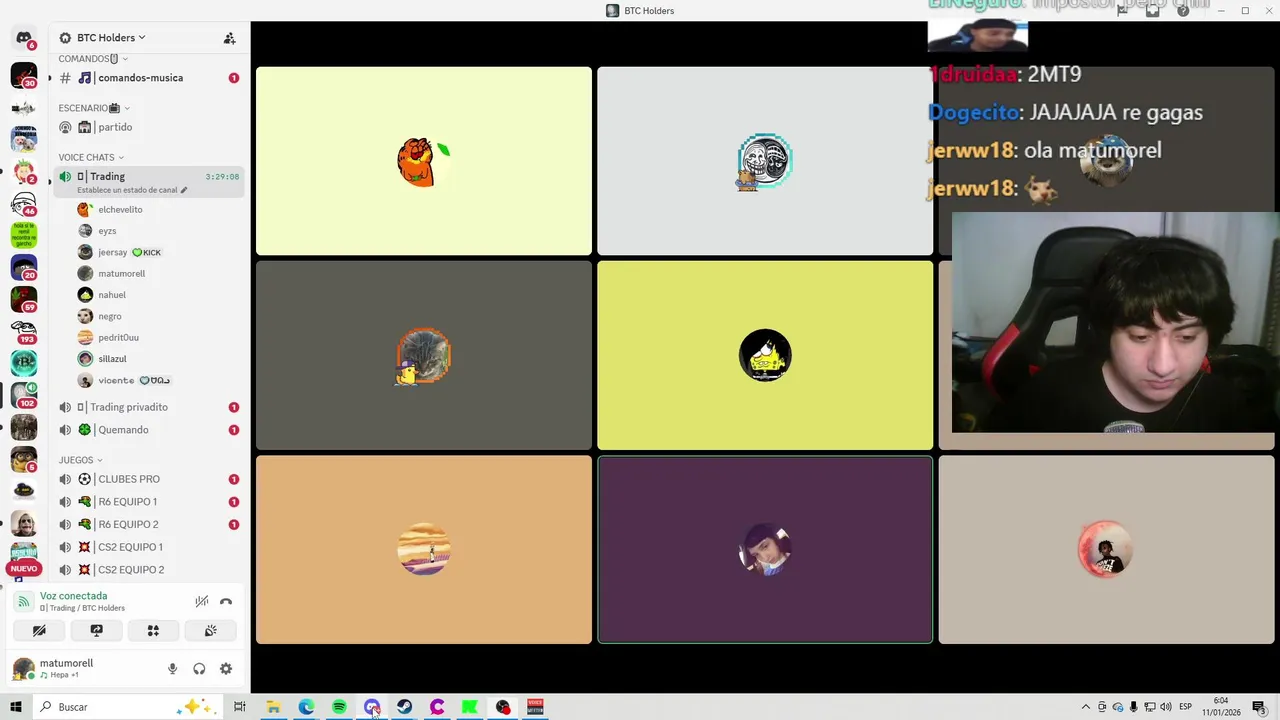Click user negro in voice list

pos(158,316)
